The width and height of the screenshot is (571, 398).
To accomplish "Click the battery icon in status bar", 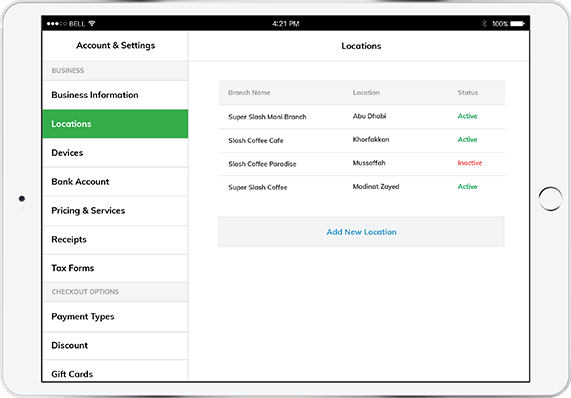I will pyautogui.click(x=517, y=24).
